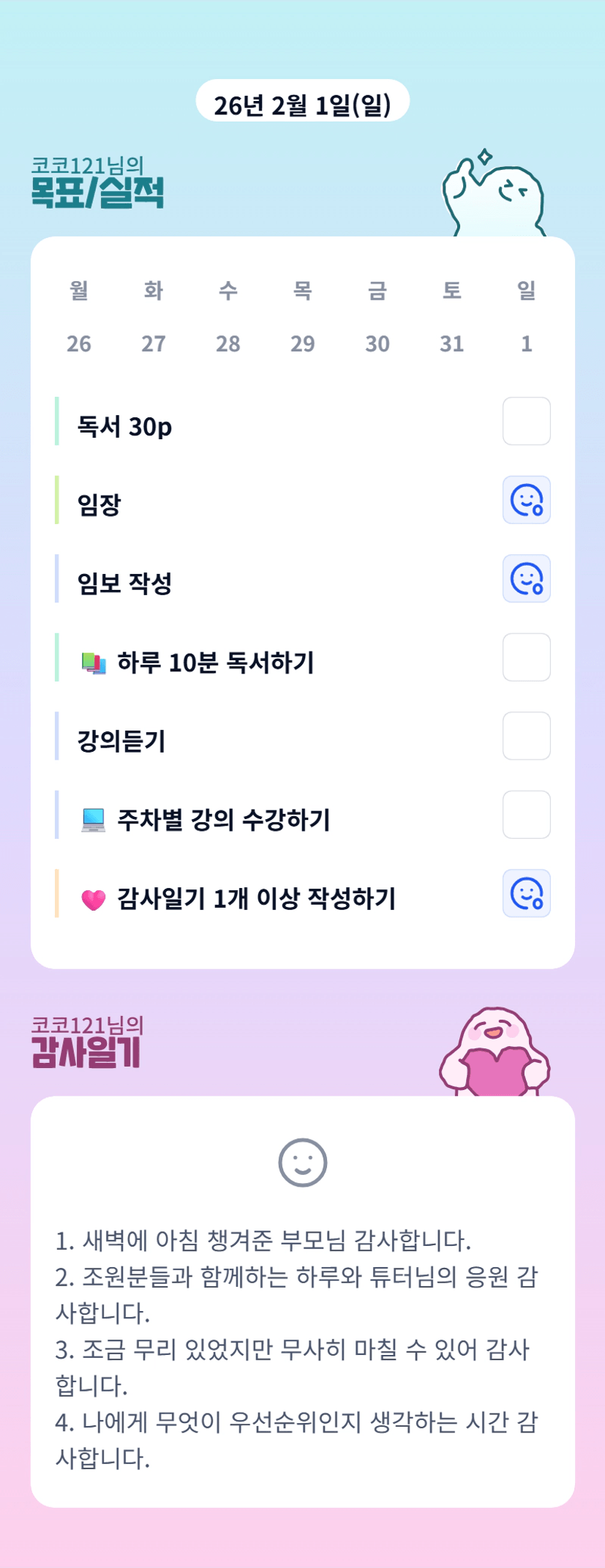Click the gratitude diary text entry
This screenshot has height=1568, width=605.
296,1349
